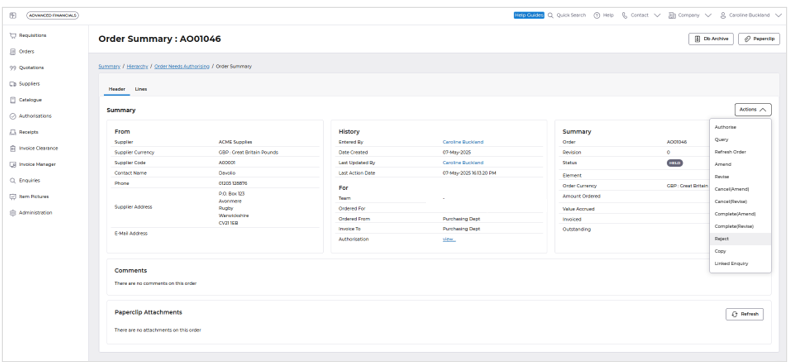791x362 pixels.
Task: Open the Db Archive button
Action: [x=711, y=39]
